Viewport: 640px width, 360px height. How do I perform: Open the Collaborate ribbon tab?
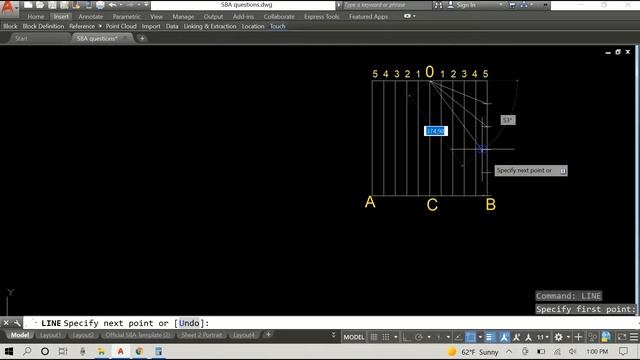pyautogui.click(x=279, y=17)
